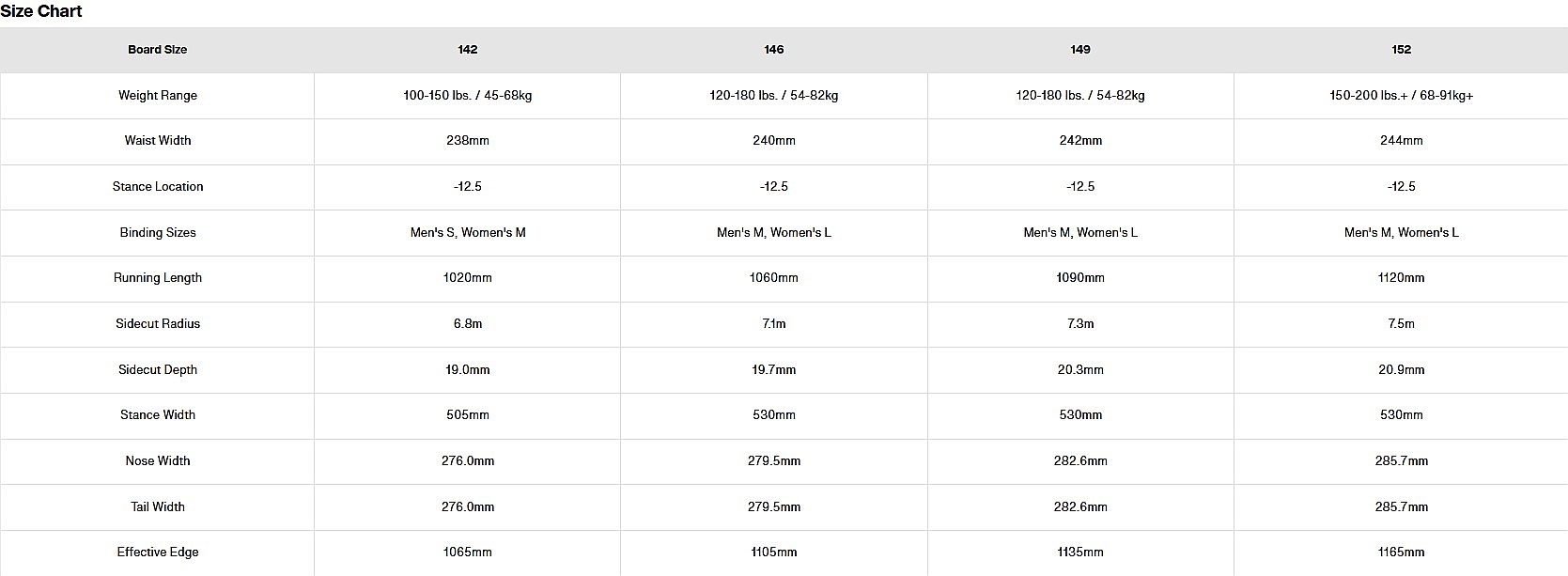Viewport: 1568px width, 576px height.
Task: Click the Sidecut Radius row label
Action: (x=158, y=324)
